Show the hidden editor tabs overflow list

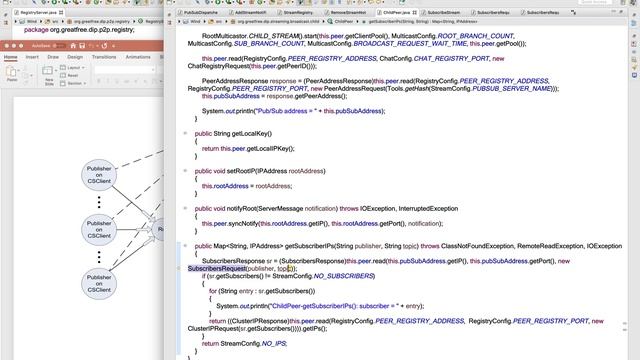(x=573, y=13)
